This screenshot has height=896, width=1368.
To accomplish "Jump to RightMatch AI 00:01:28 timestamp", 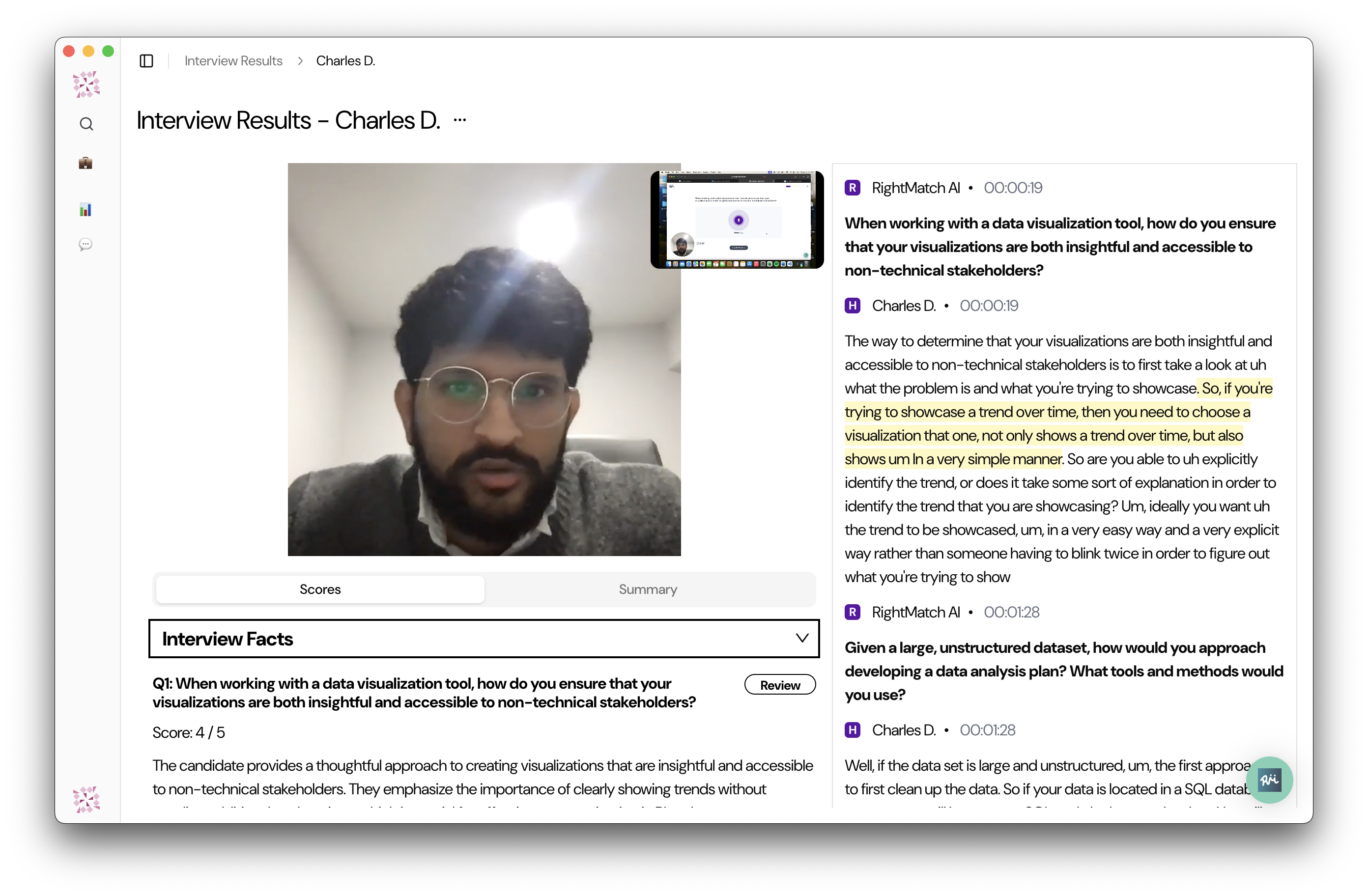I will tap(1011, 612).
